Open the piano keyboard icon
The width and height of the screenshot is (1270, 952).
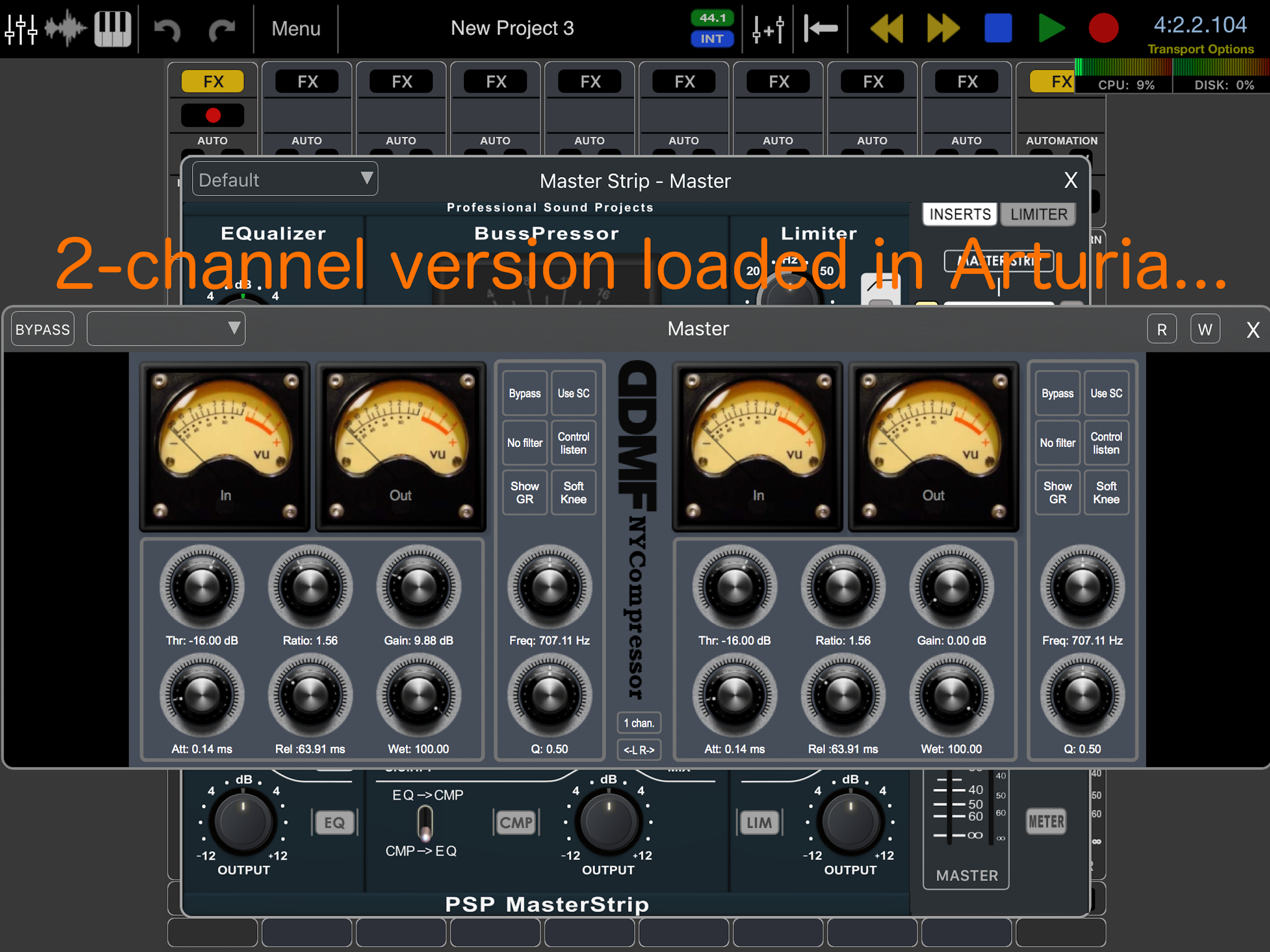112,28
